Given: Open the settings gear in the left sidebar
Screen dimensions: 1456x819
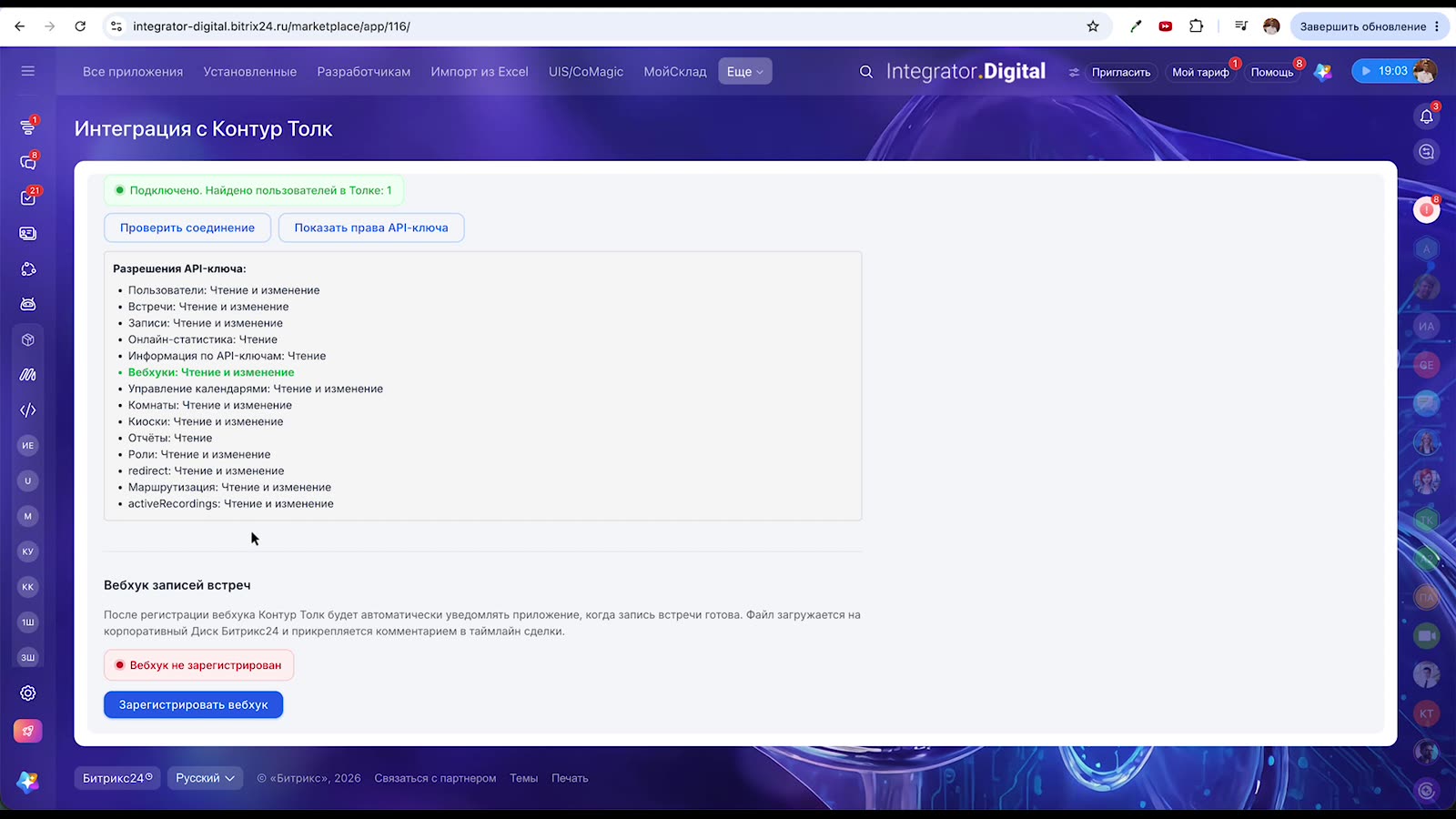Looking at the screenshot, I should (x=28, y=693).
